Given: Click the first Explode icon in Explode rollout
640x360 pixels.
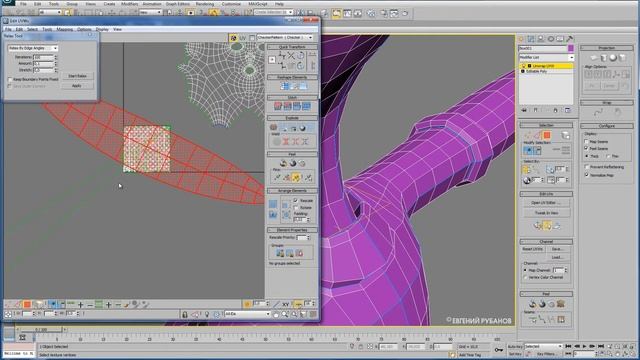Looking at the screenshot, I should pos(273,127).
